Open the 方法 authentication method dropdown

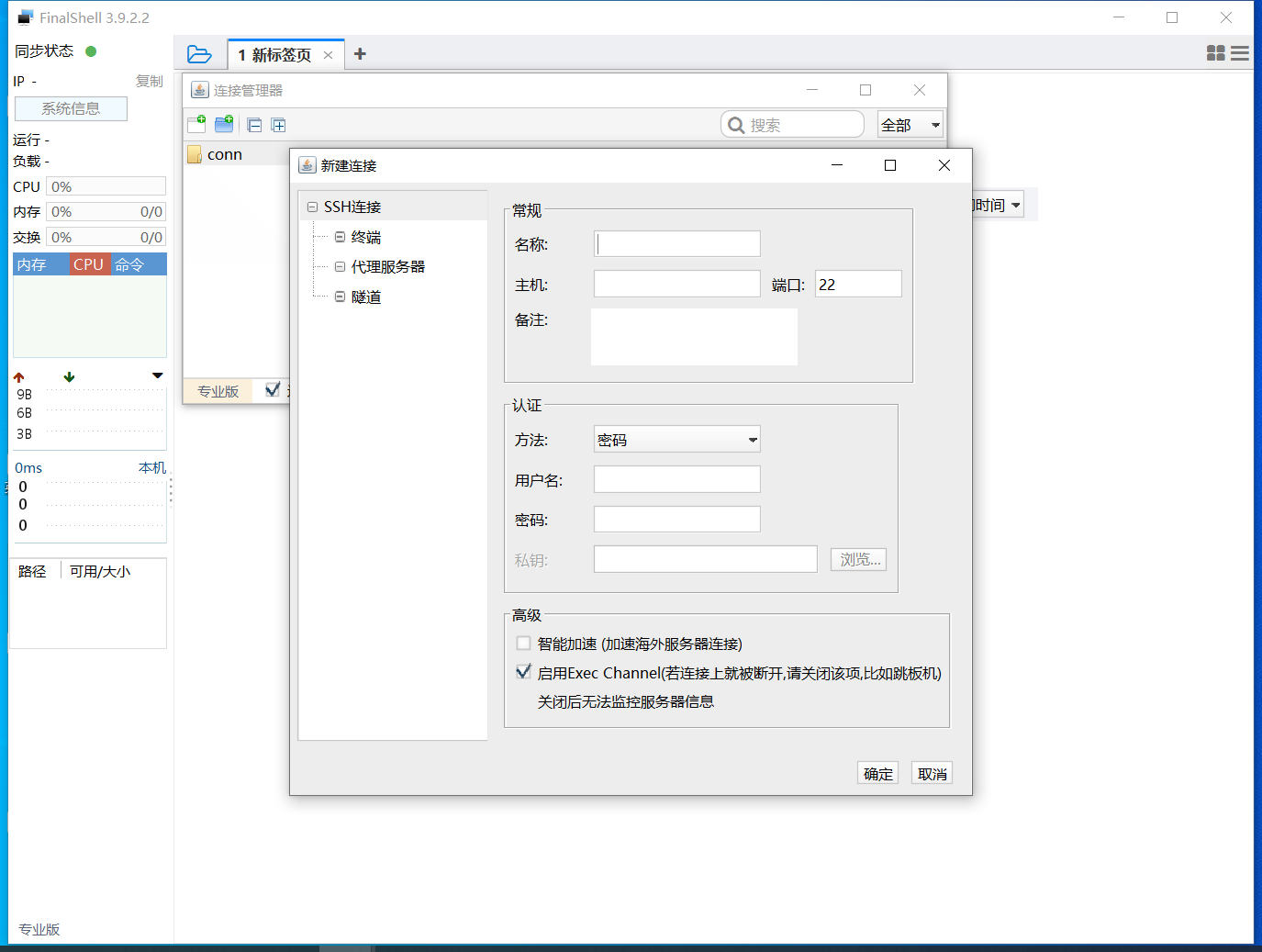[x=676, y=439]
